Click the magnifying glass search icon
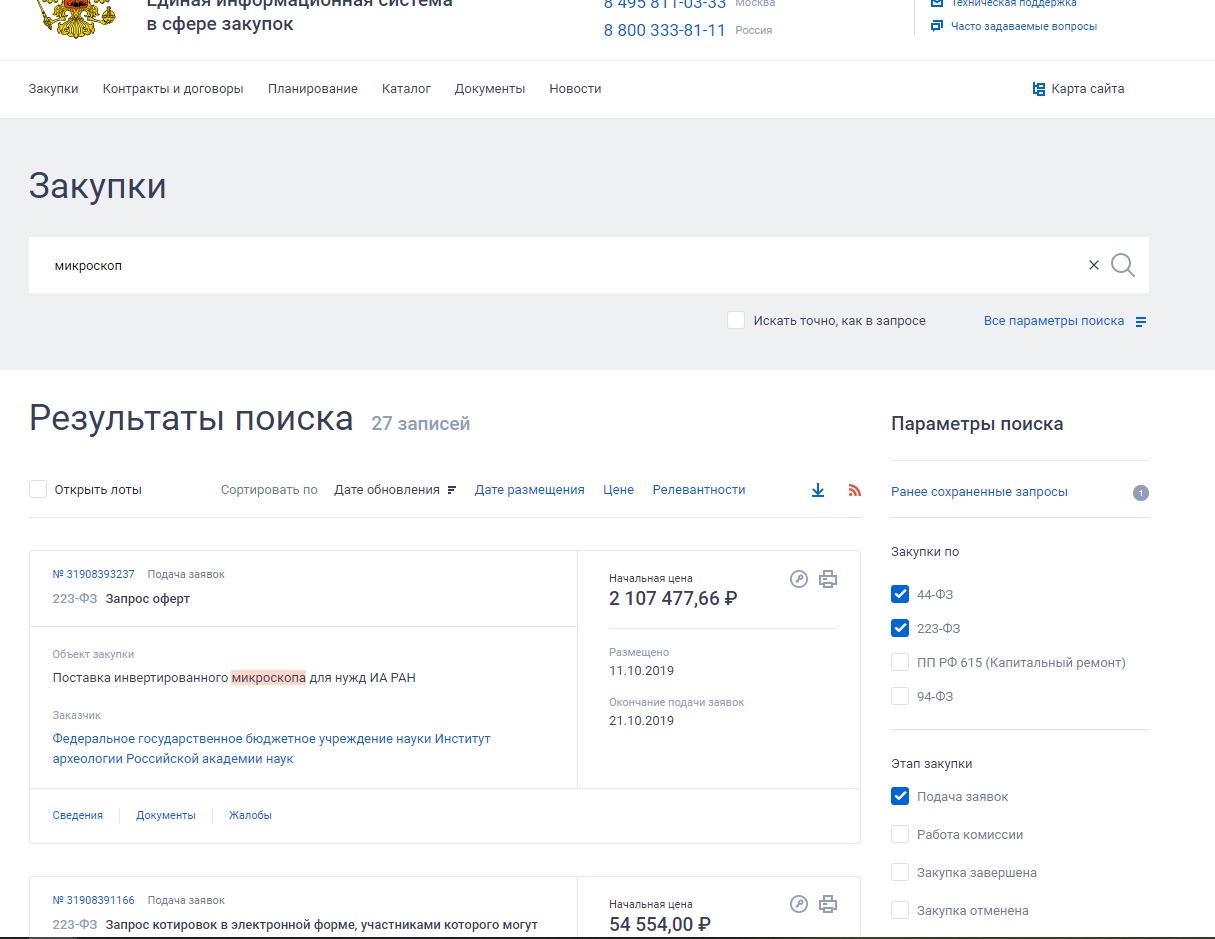The image size is (1215, 939). pyautogui.click(x=1123, y=265)
